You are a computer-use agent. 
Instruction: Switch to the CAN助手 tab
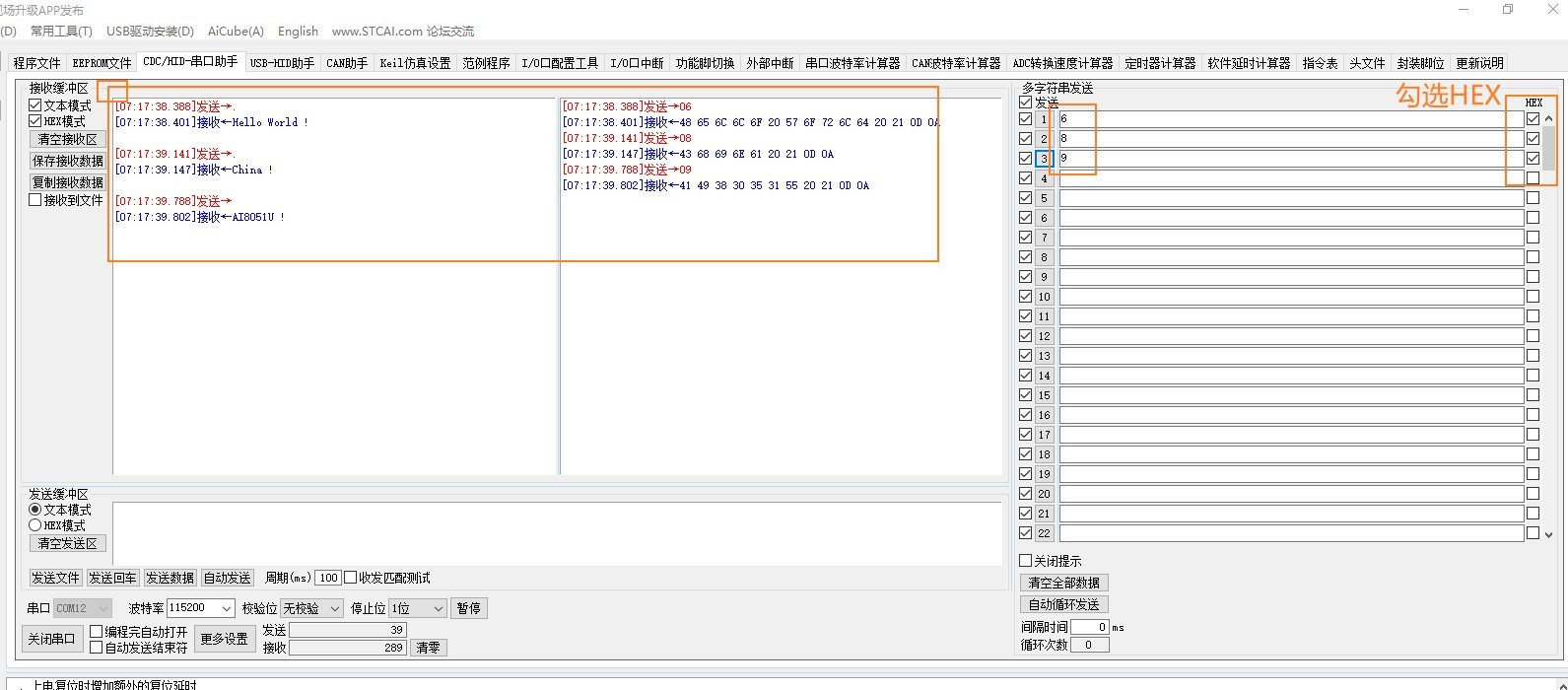tap(347, 63)
